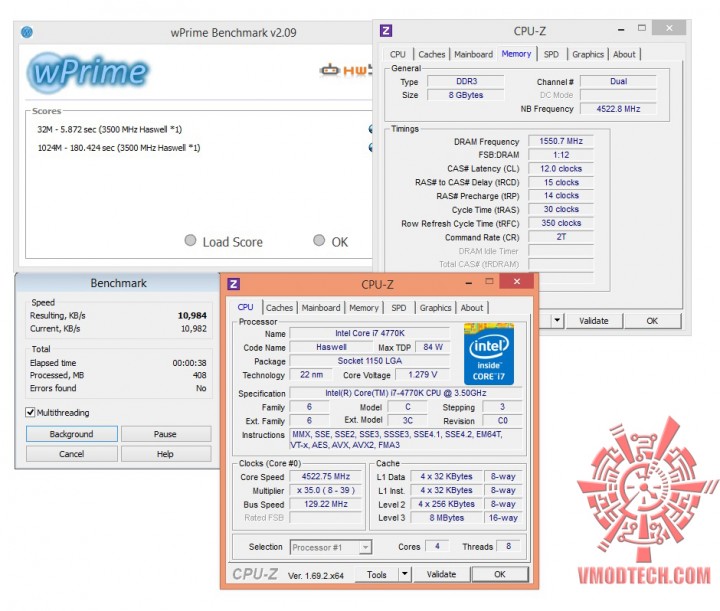
Task: Pause the running benchmark
Action: click(x=165, y=434)
